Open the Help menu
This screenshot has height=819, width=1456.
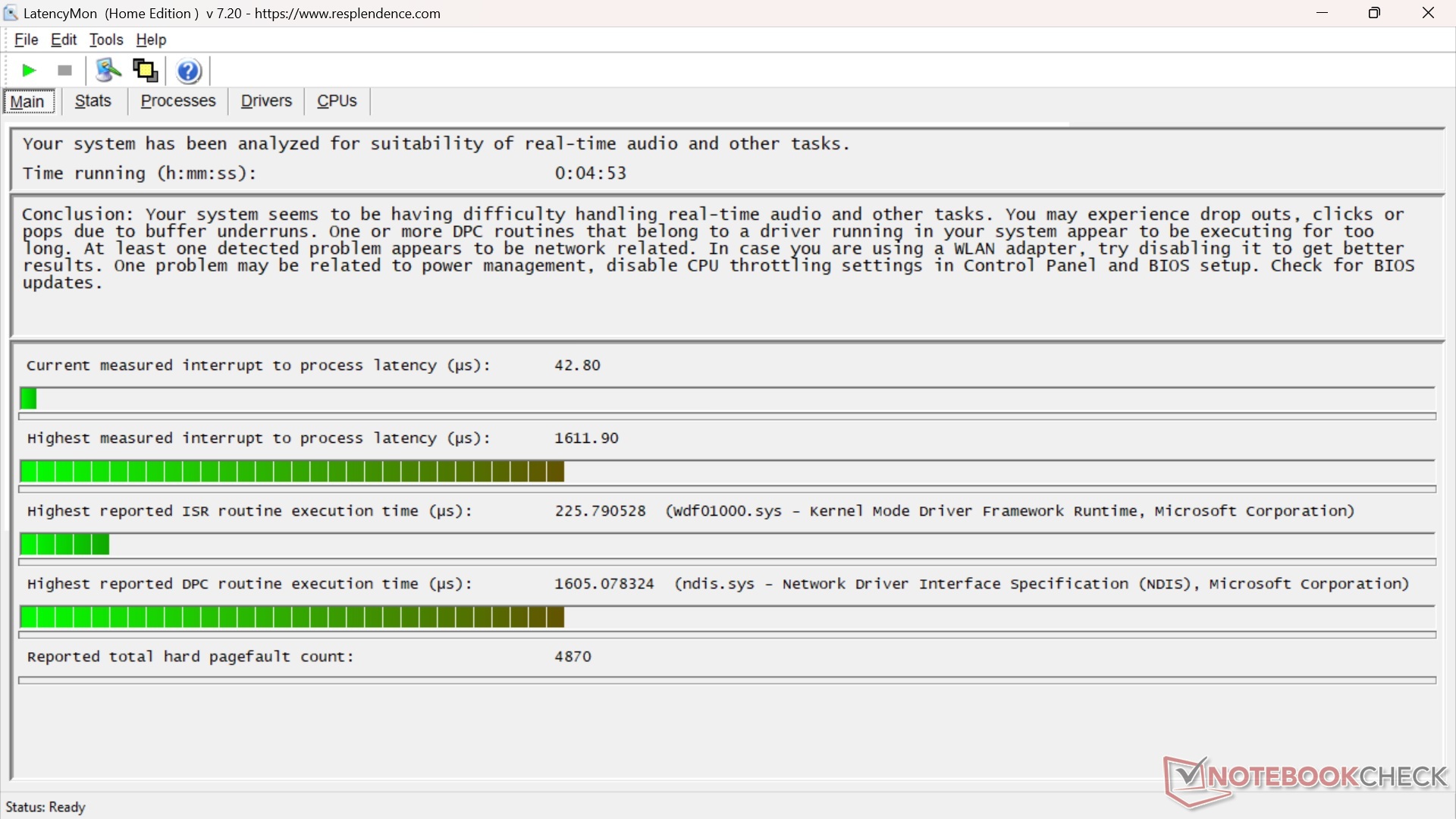[151, 39]
